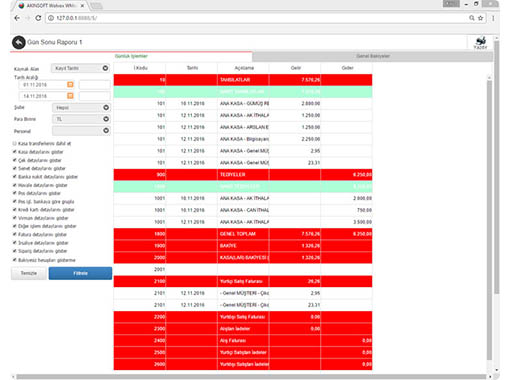Open Personel dropdown
510x380 pixels.
click(x=81, y=131)
